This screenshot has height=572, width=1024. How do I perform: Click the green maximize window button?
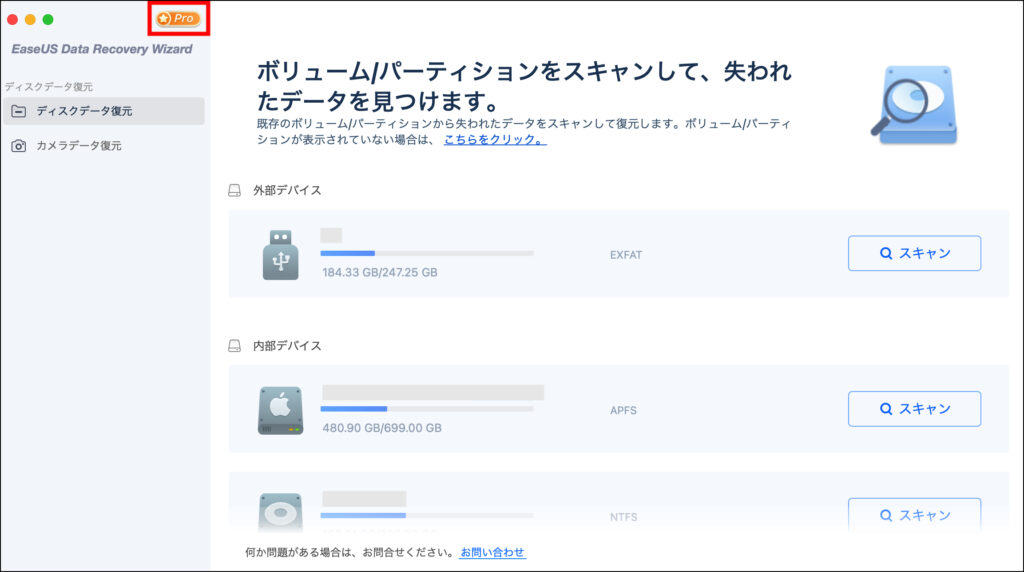point(48,20)
